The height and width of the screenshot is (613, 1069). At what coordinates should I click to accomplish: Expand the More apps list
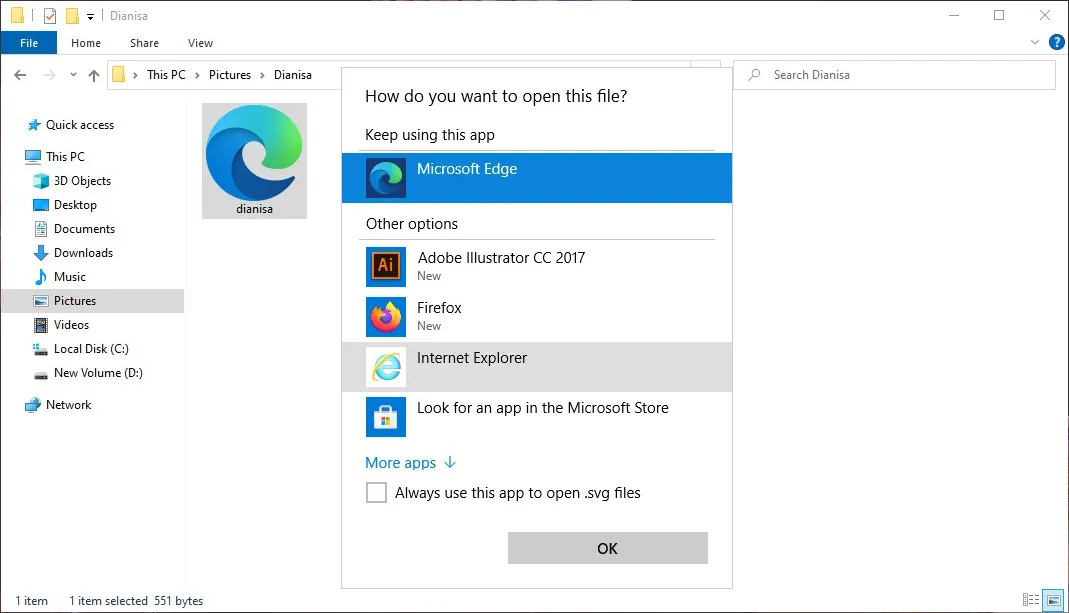coord(410,463)
